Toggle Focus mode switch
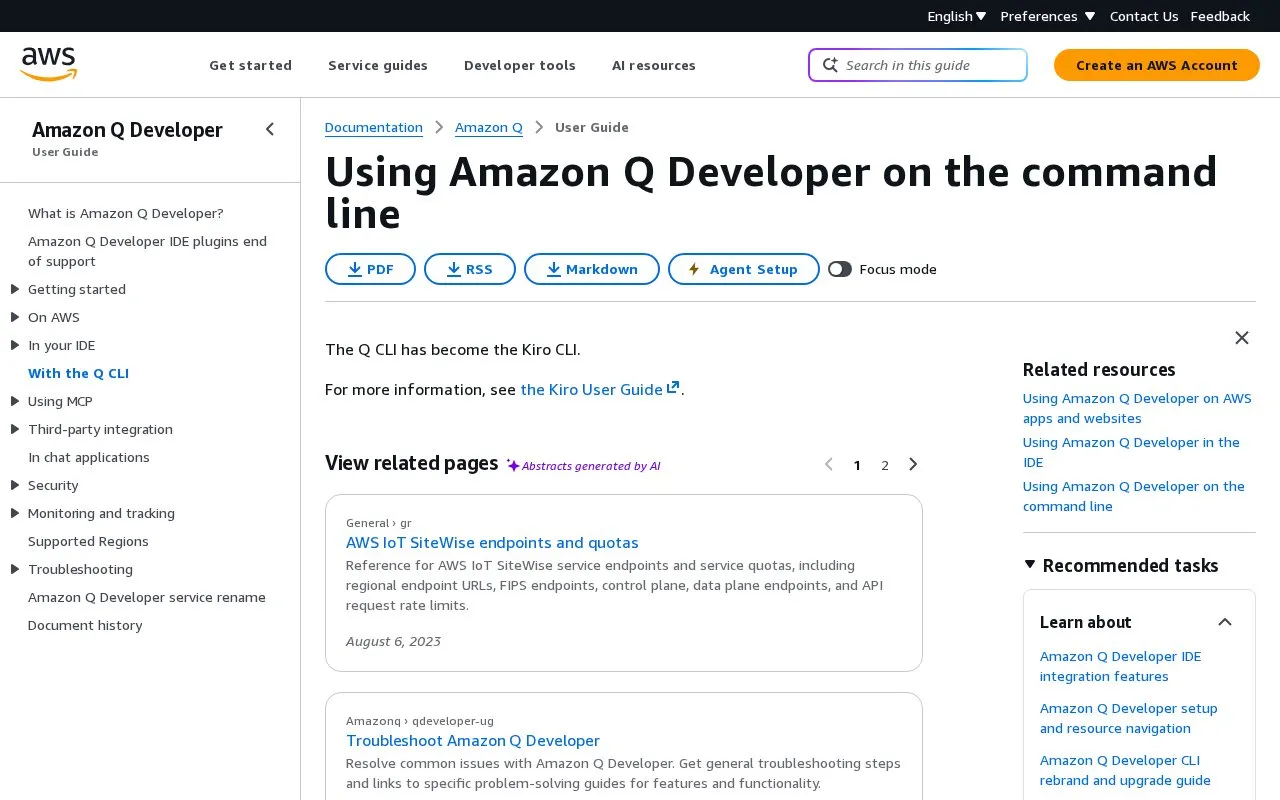This screenshot has width=1280, height=800. 840,269
